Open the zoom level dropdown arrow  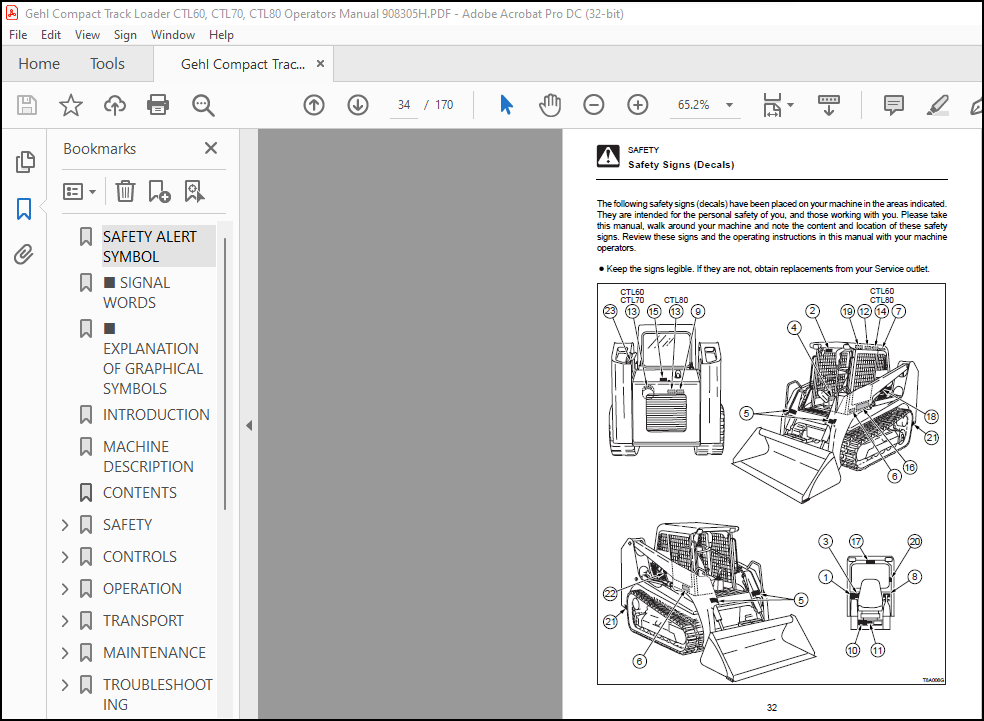pyautogui.click(x=729, y=105)
